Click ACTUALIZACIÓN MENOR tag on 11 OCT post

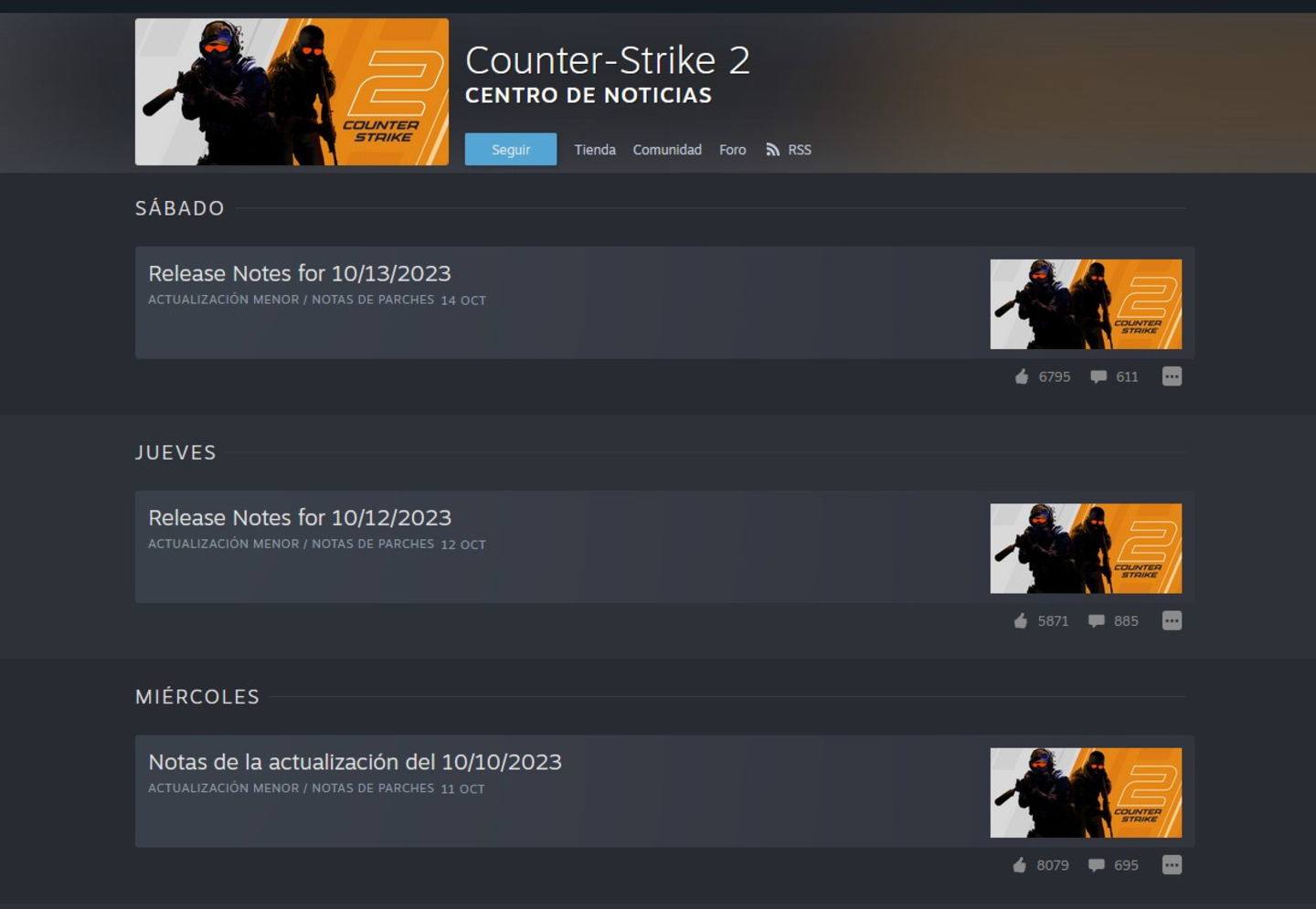[224, 788]
